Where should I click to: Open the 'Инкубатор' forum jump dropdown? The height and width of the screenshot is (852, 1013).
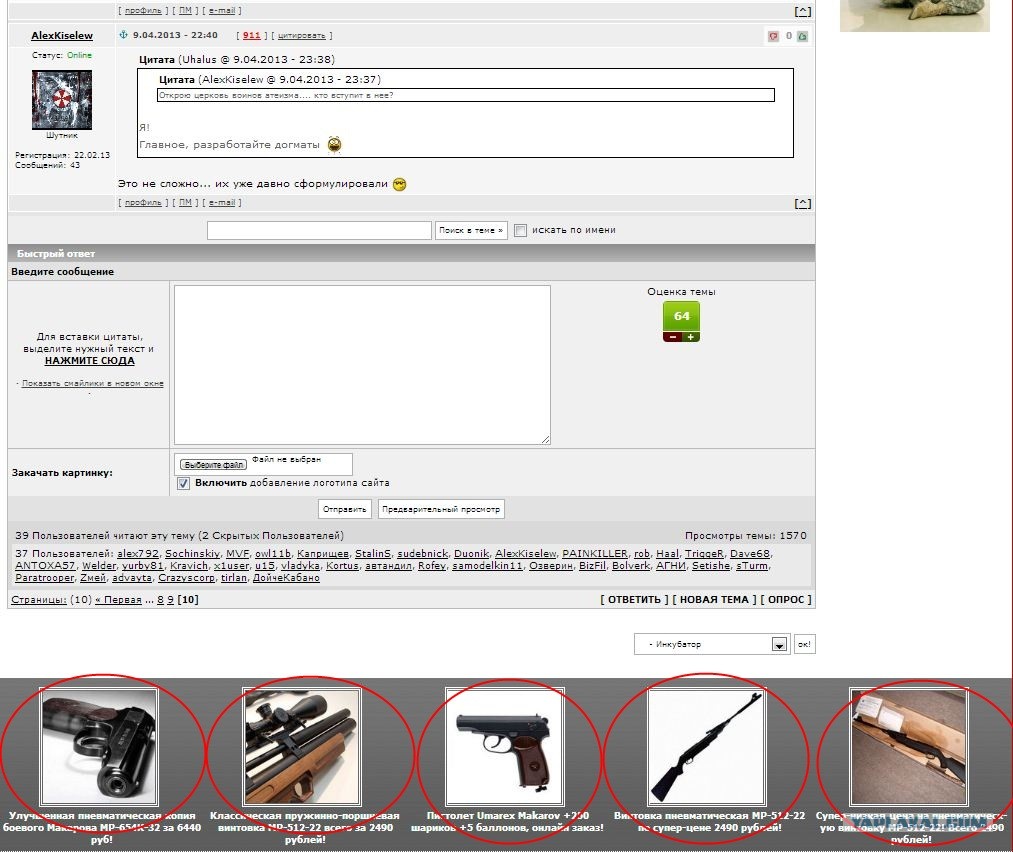(711, 644)
